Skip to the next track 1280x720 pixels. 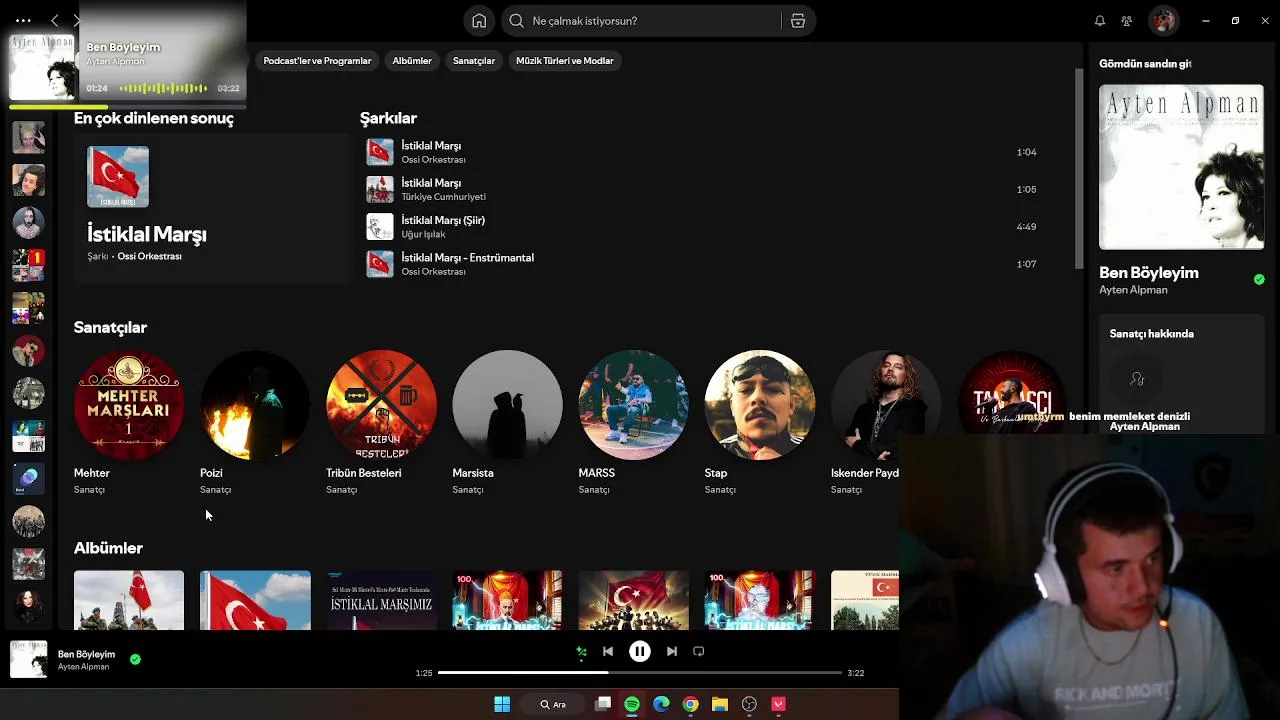[x=672, y=651]
